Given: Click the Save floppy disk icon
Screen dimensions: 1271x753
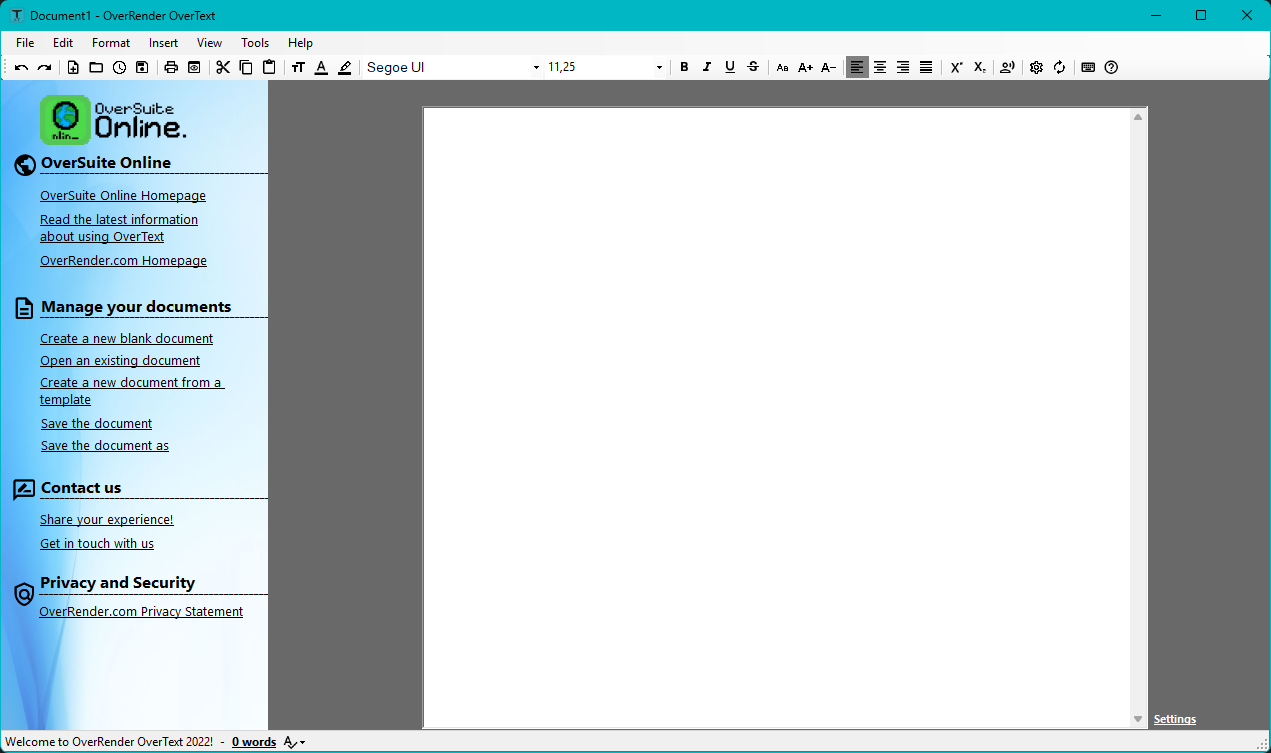Looking at the screenshot, I should click(x=142, y=68).
